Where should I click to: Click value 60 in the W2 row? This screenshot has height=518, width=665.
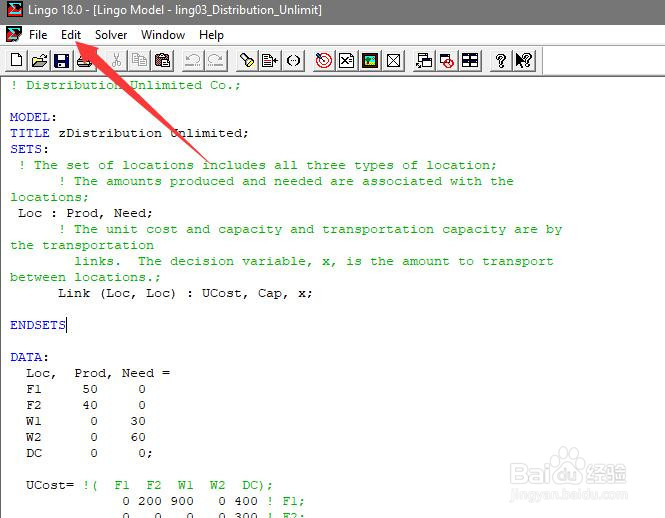[138, 437]
